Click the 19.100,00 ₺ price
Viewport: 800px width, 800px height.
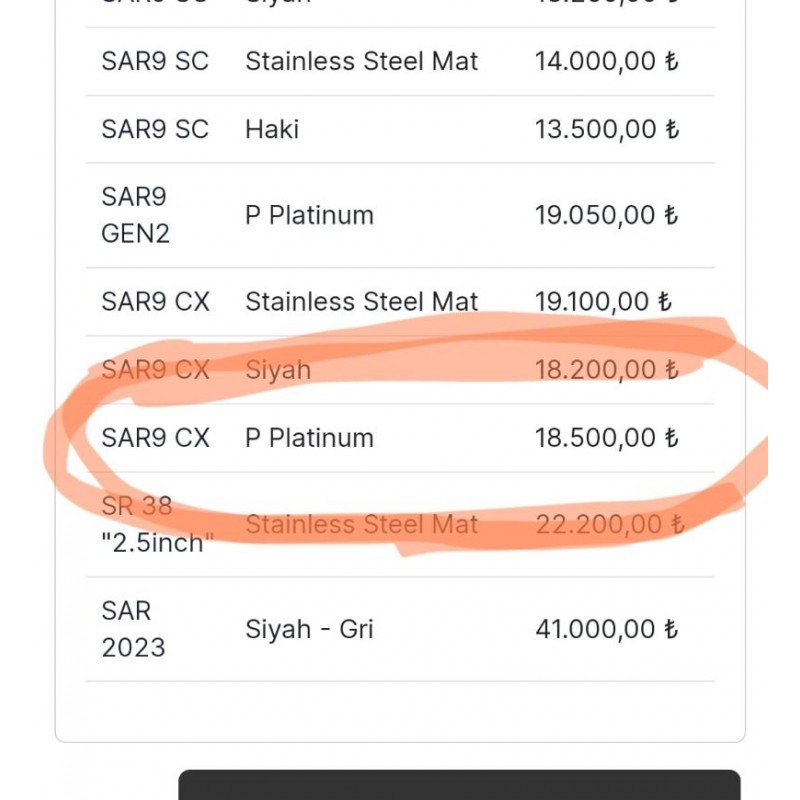click(604, 301)
